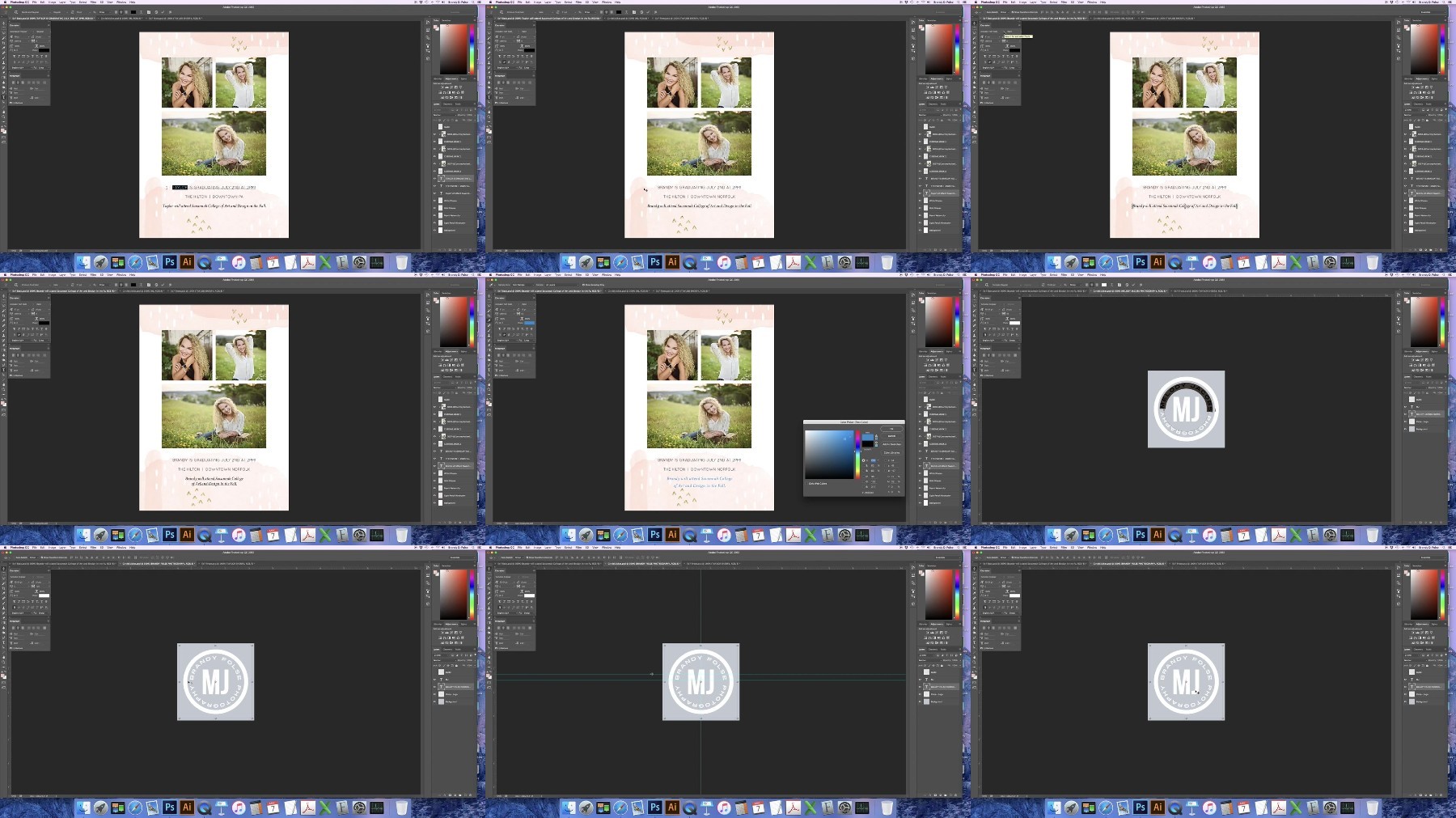Hide the Background layer in the middle-right frame
The image size is (1456, 818).
pos(1405,429)
